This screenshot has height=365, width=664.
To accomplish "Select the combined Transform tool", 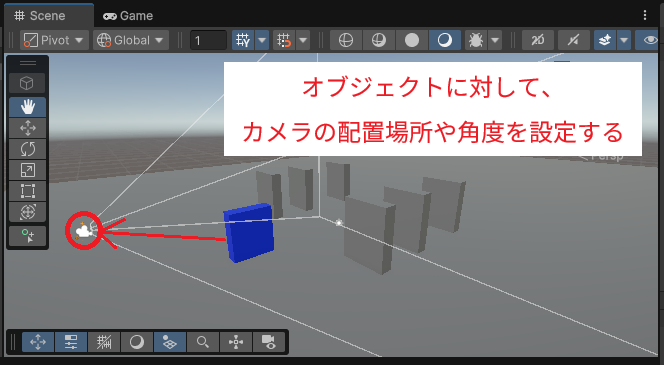I will click(x=28, y=212).
